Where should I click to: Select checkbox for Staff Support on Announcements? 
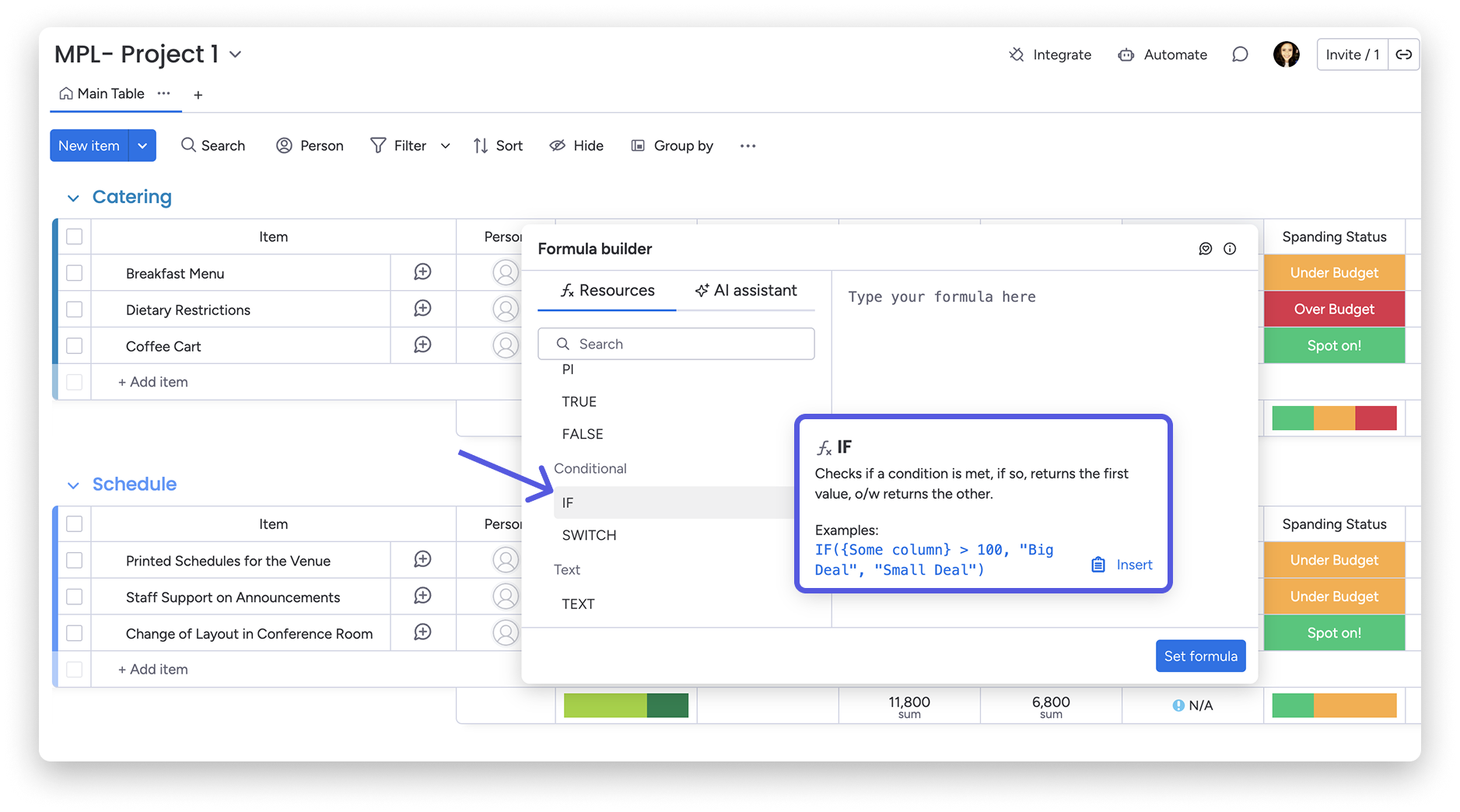click(75, 597)
